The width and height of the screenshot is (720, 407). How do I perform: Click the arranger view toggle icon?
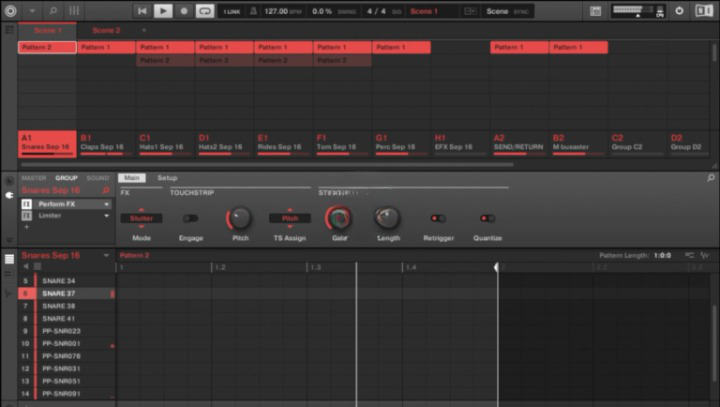pos(9,30)
